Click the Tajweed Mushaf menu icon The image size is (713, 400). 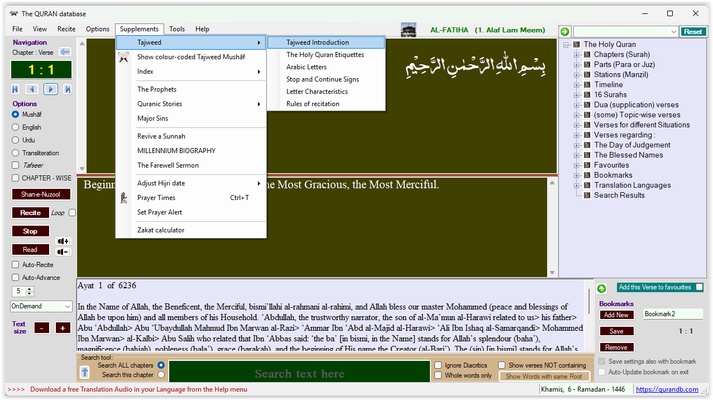(123, 57)
